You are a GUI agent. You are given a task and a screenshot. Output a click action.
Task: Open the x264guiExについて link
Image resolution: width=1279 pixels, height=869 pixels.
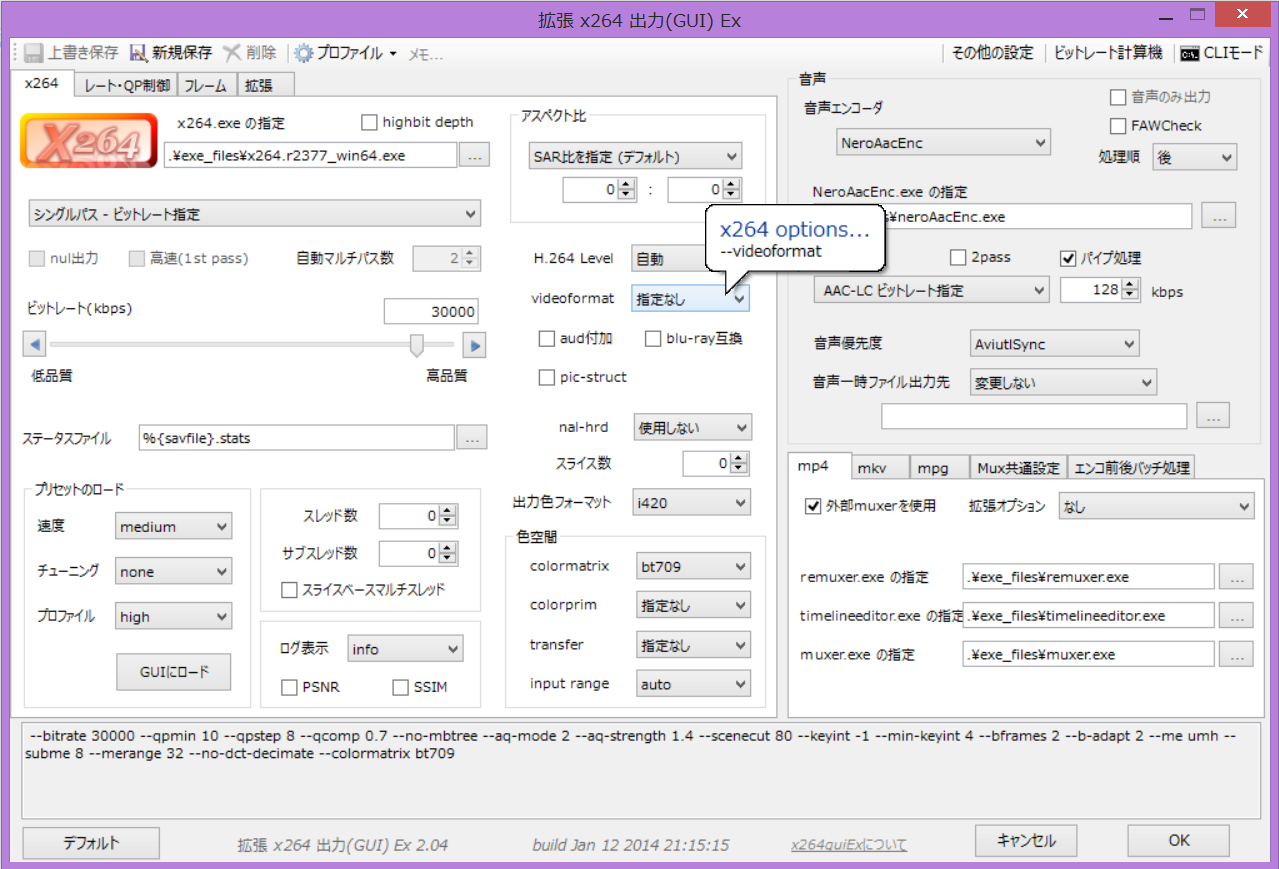849,845
